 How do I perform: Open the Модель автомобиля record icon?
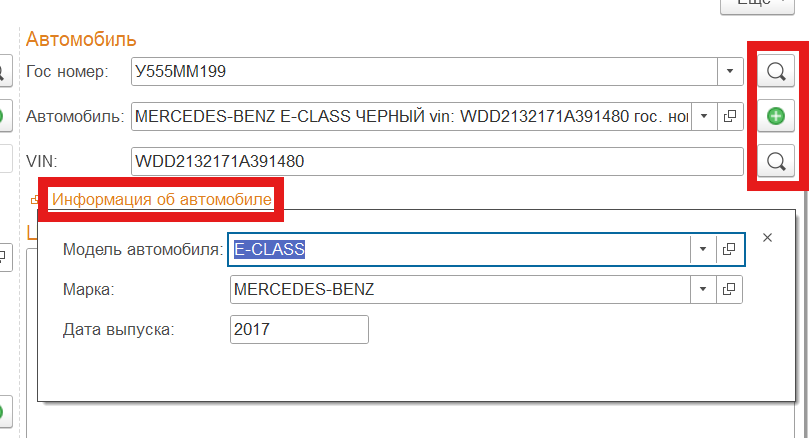[x=730, y=249]
